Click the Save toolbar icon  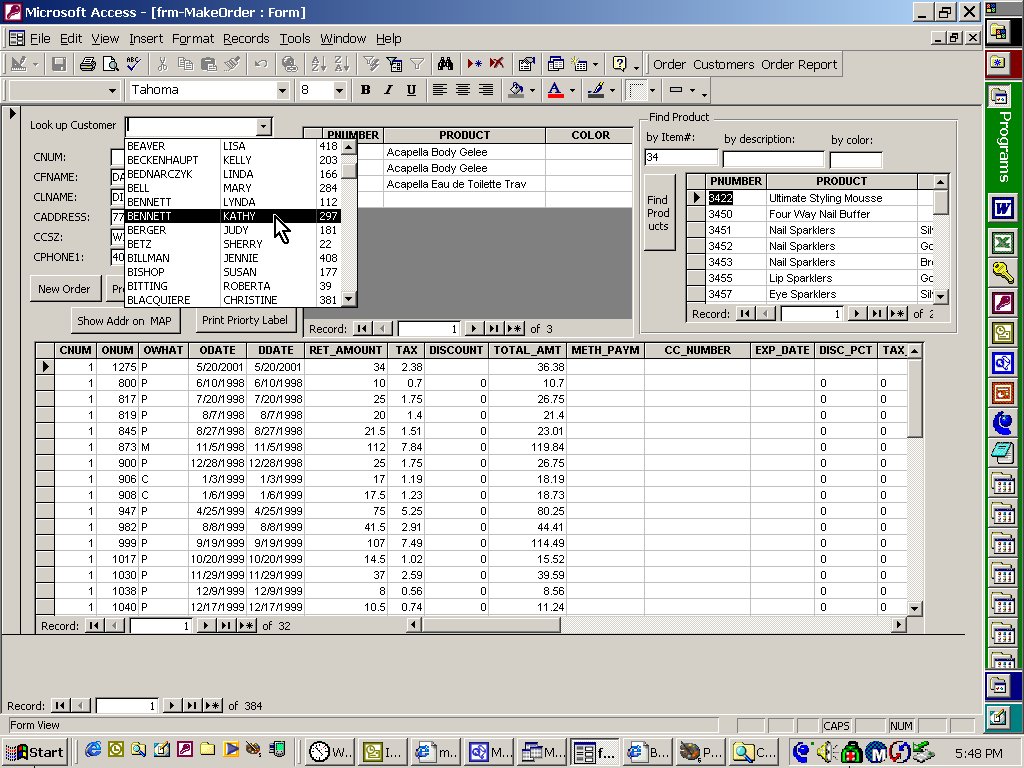(59, 64)
